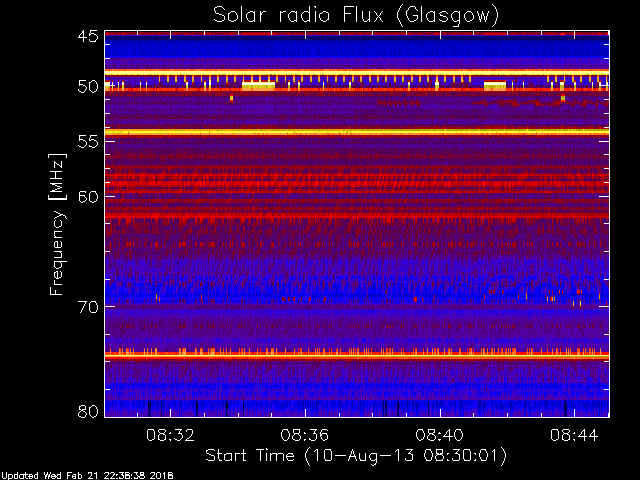Click the 08:44 time axis label
Screen dimensions: 640x480
[574, 435]
